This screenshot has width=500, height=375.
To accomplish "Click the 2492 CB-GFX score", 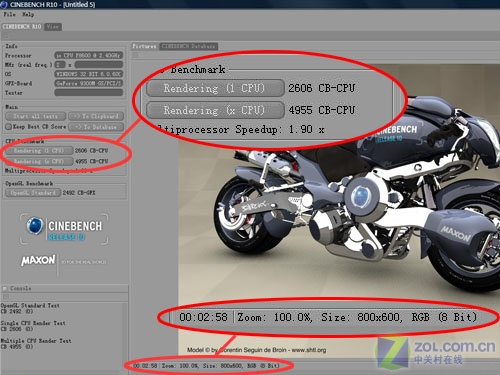I will click(x=79, y=193).
